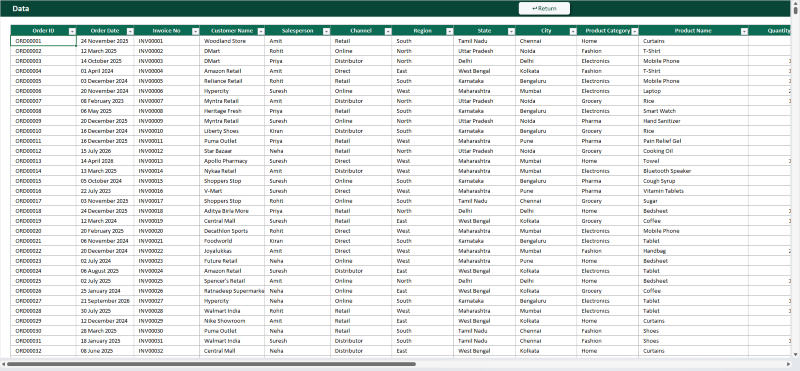Select the Apollo Pharmacy customer cell
This screenshot has height=371, width=800.
tap(232, 161)
